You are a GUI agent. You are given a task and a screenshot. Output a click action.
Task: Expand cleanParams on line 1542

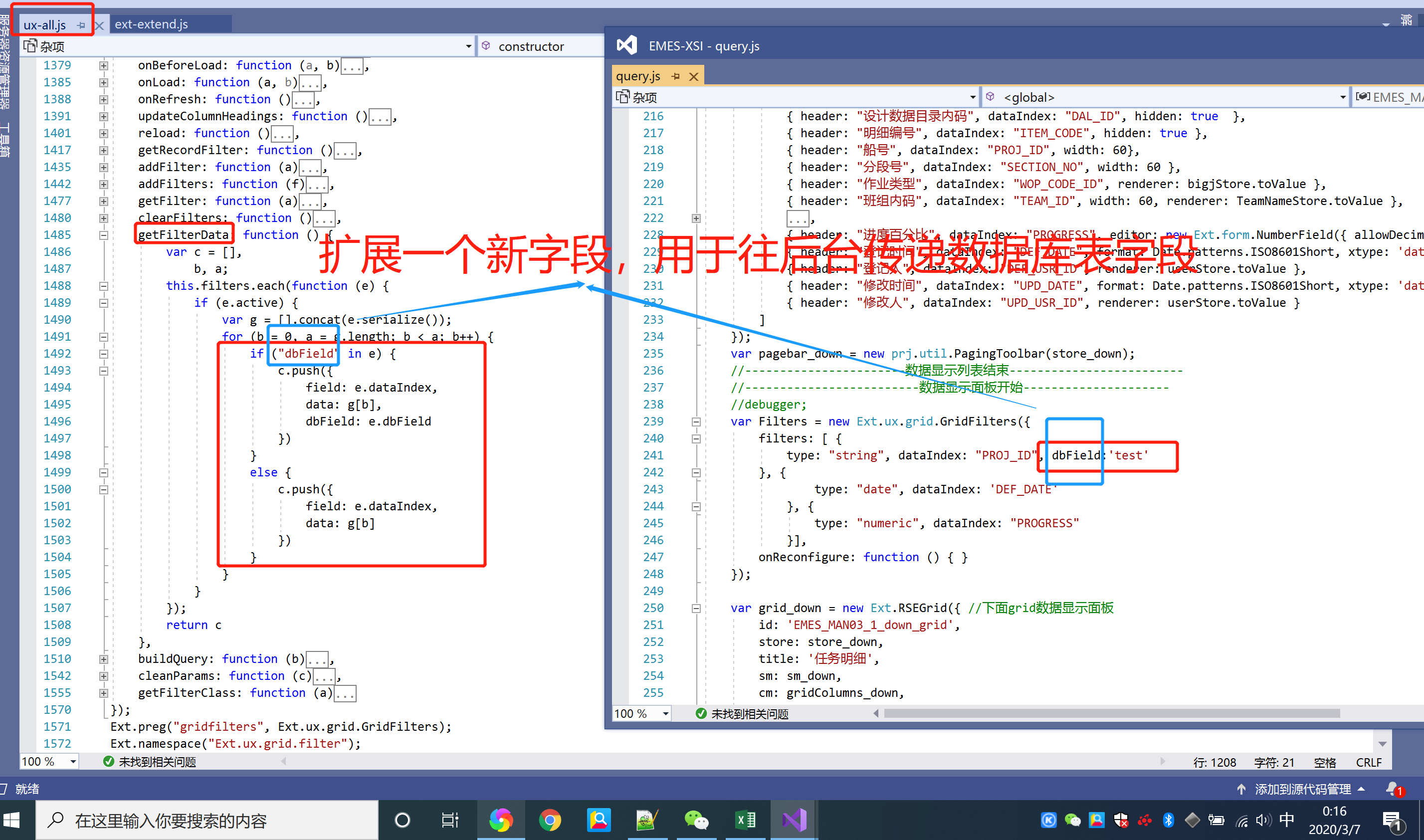(x=104, y=676)
